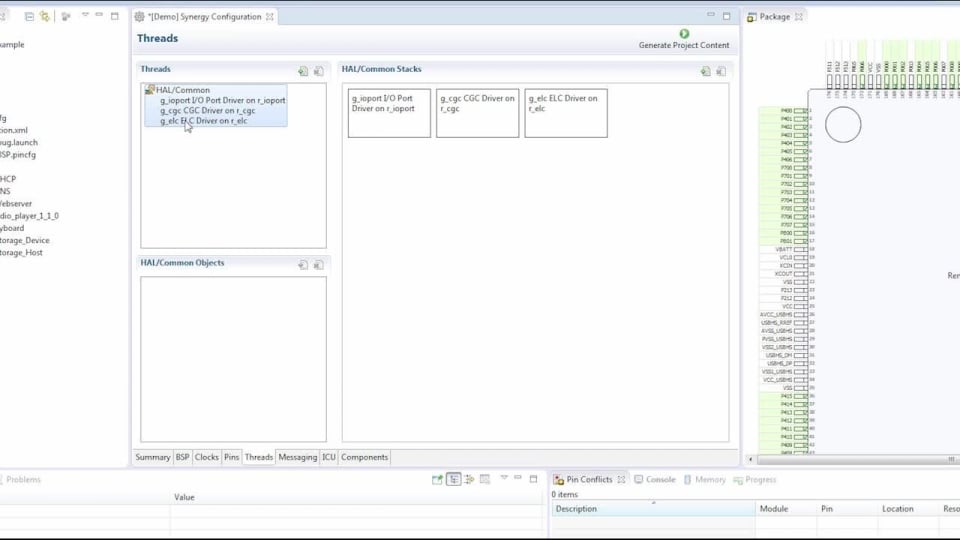Select g_ioport I/O Port Driver thread entry
This screenshot has height=540, width=960.
coord(222,101)
